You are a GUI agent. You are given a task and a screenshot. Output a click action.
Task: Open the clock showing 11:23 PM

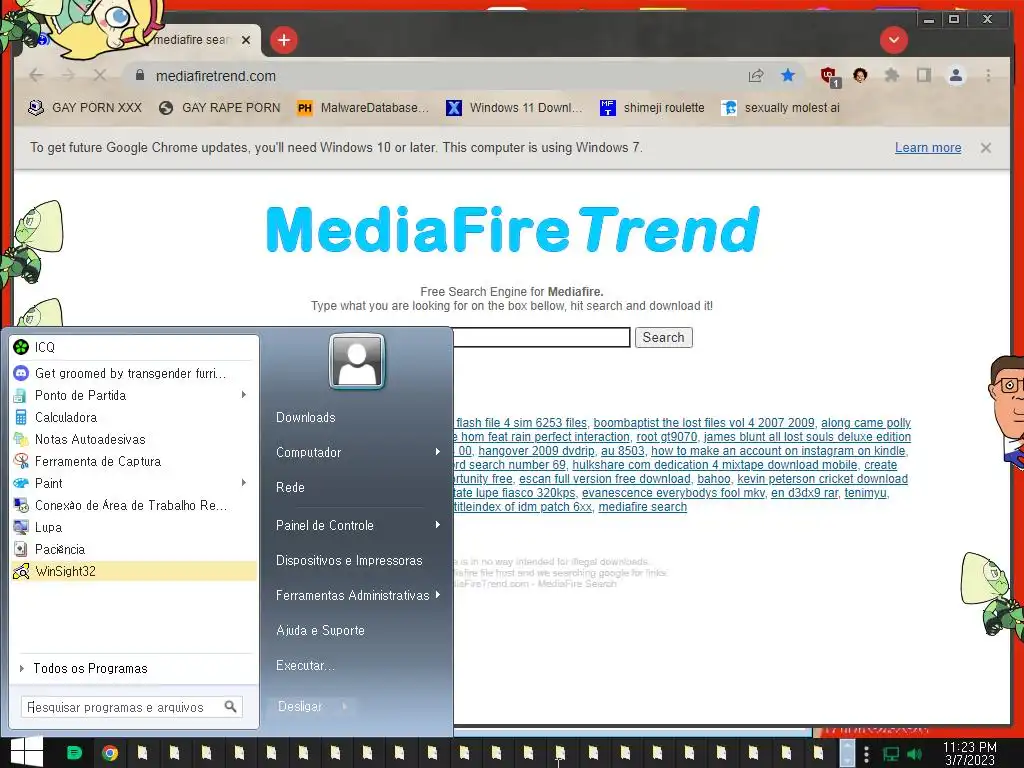(x=970, y=753)
